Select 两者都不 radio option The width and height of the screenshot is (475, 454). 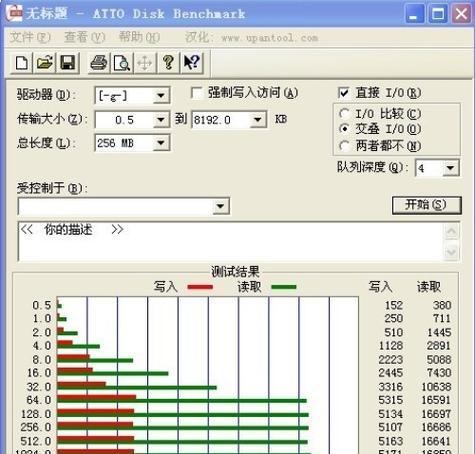[344, 145]
